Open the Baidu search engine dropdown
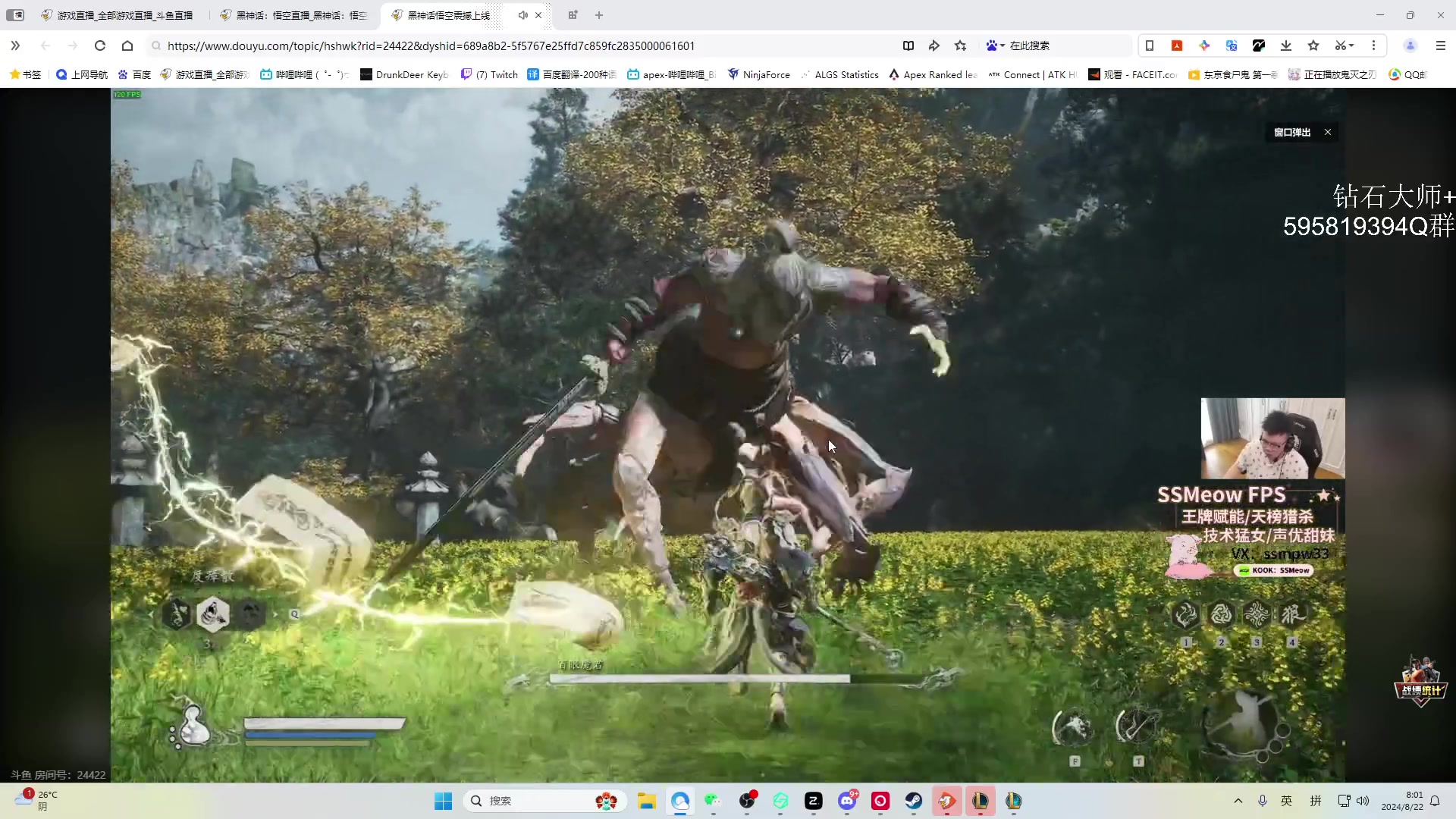The width and height of the screenshot is (1456, 819). [x=995, y=45]
